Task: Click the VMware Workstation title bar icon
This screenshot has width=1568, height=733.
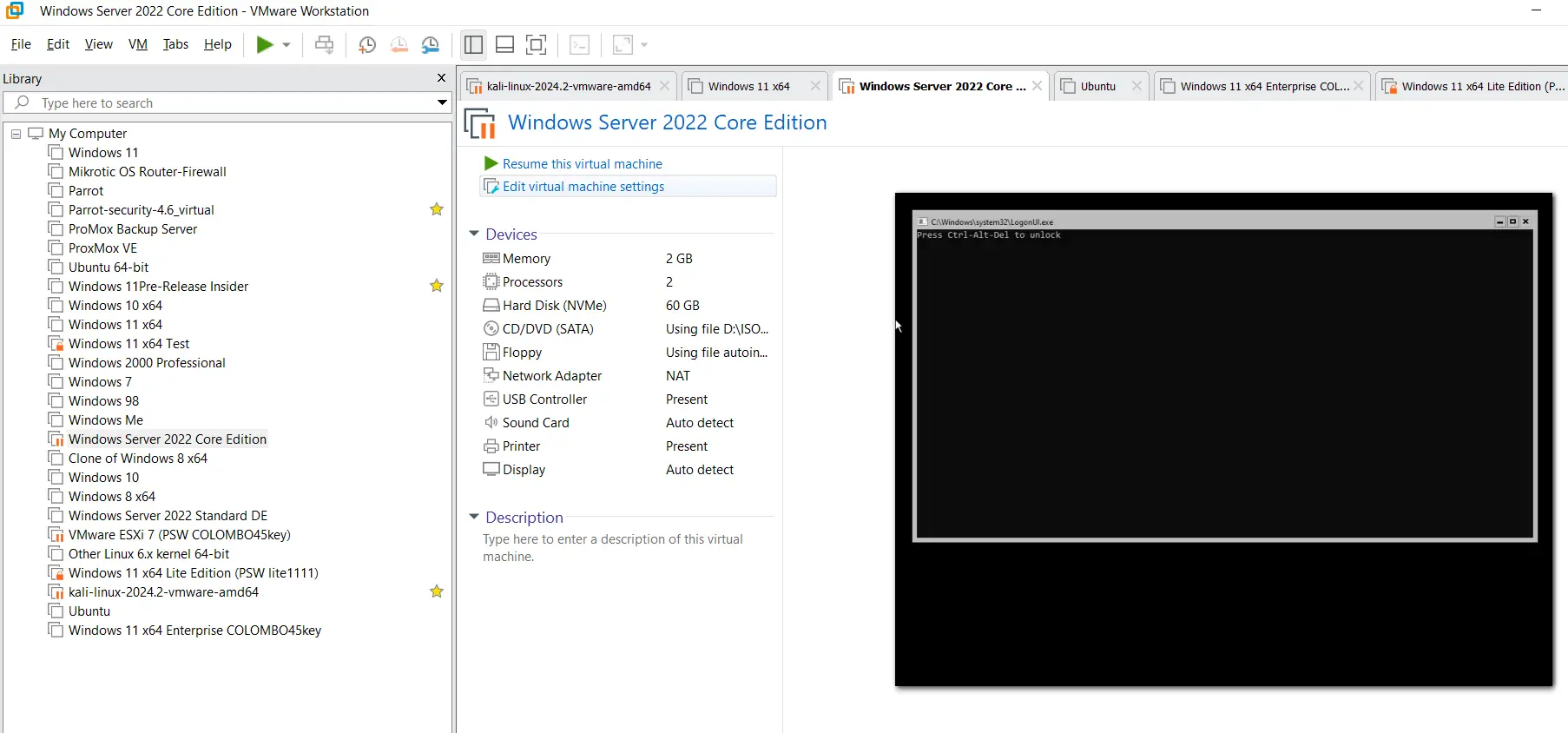Action: [x=15, y=10]
